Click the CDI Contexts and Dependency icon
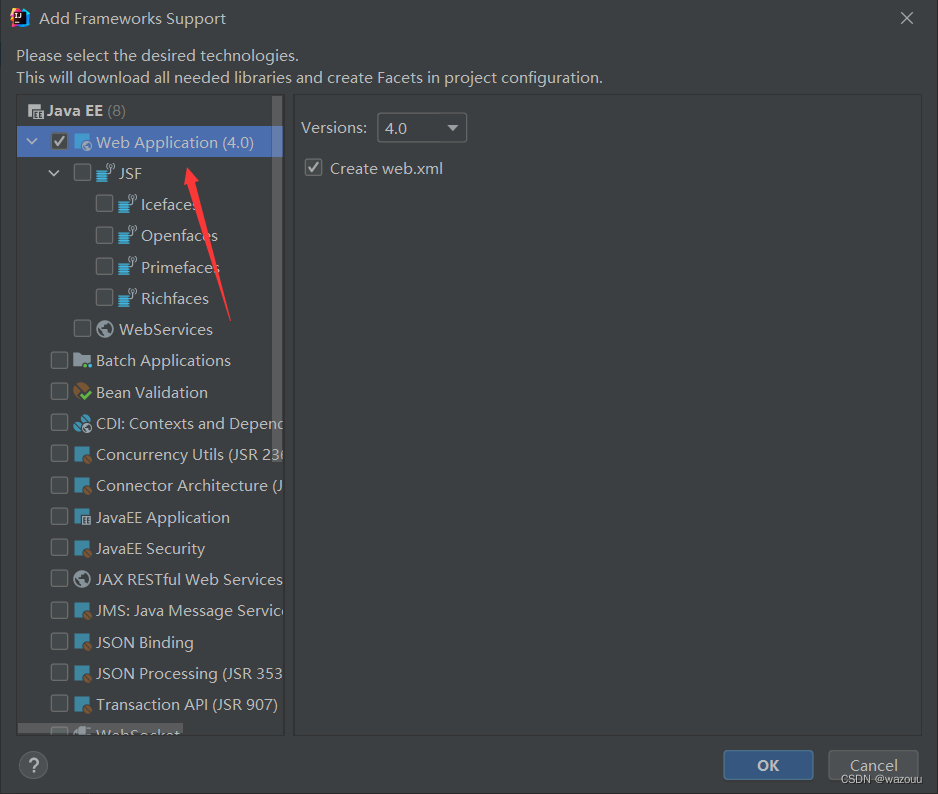Image resolution: width=938 pixels, height=794 pixels. coord(82,424)
